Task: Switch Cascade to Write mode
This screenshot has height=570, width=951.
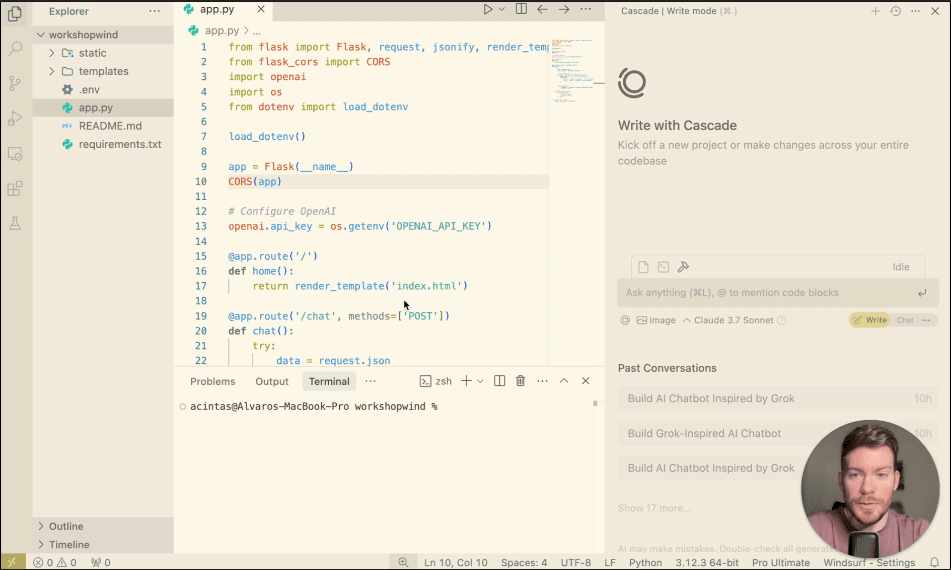Action: (x=870, y=320)
